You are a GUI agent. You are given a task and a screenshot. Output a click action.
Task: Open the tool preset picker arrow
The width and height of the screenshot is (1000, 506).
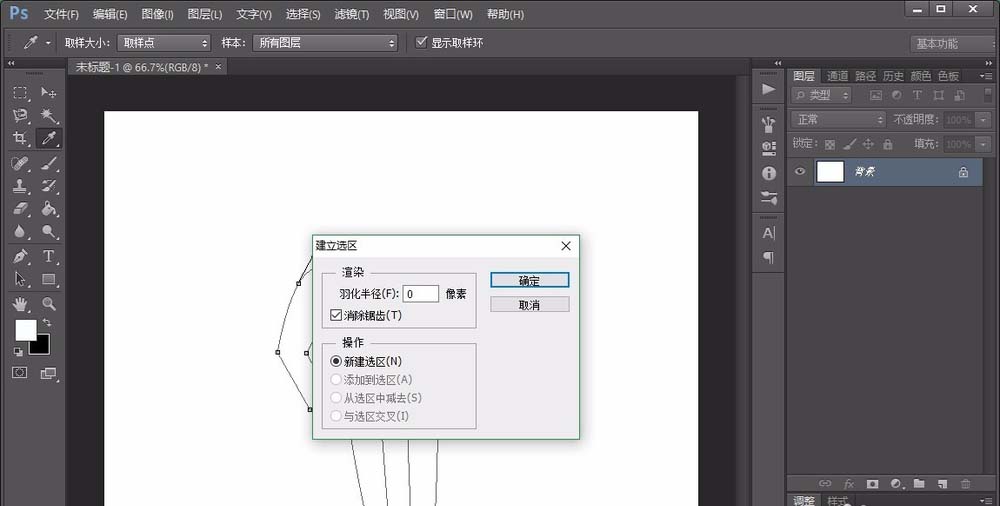click(48, 43)
